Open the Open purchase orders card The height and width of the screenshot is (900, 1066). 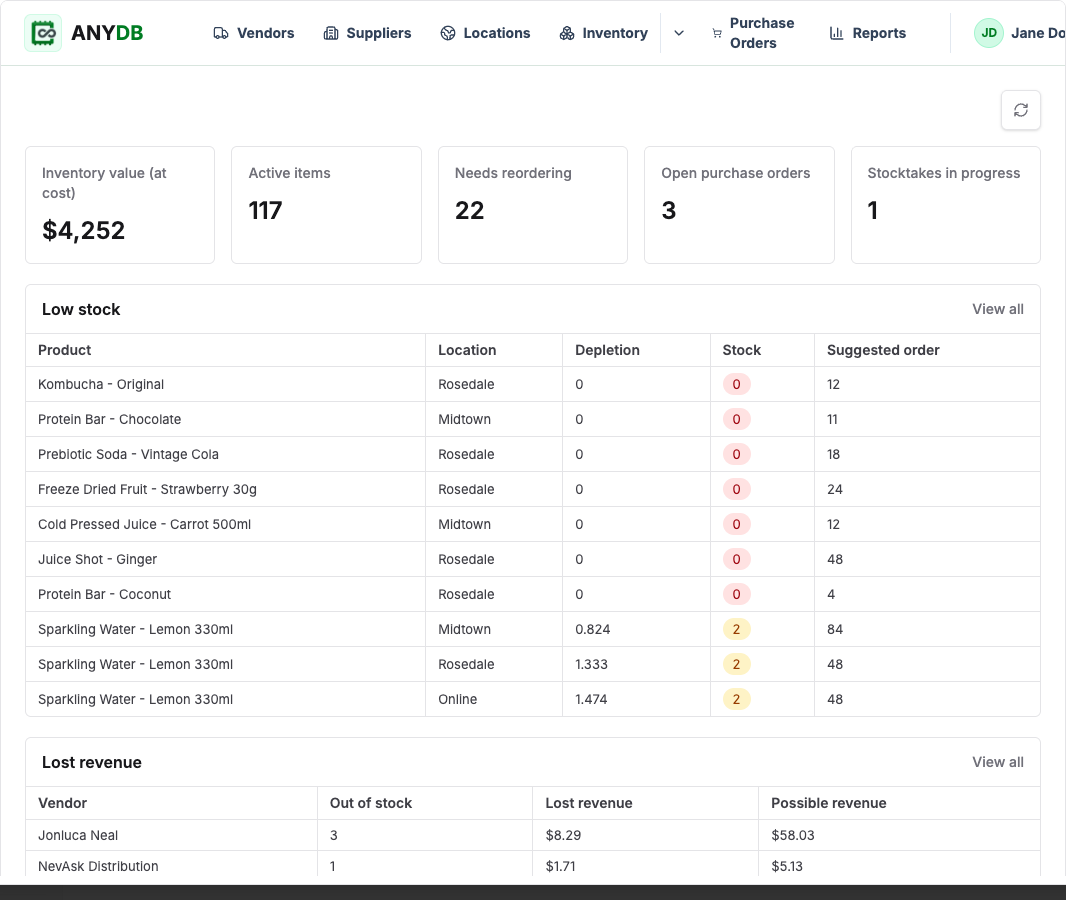coord(739,205)
